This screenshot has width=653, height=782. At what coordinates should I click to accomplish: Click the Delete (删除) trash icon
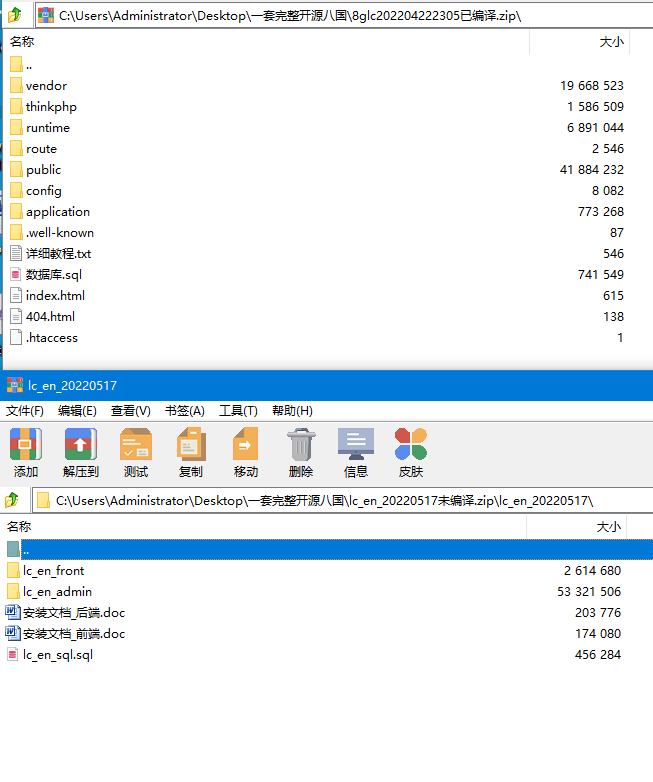point(300,451)
